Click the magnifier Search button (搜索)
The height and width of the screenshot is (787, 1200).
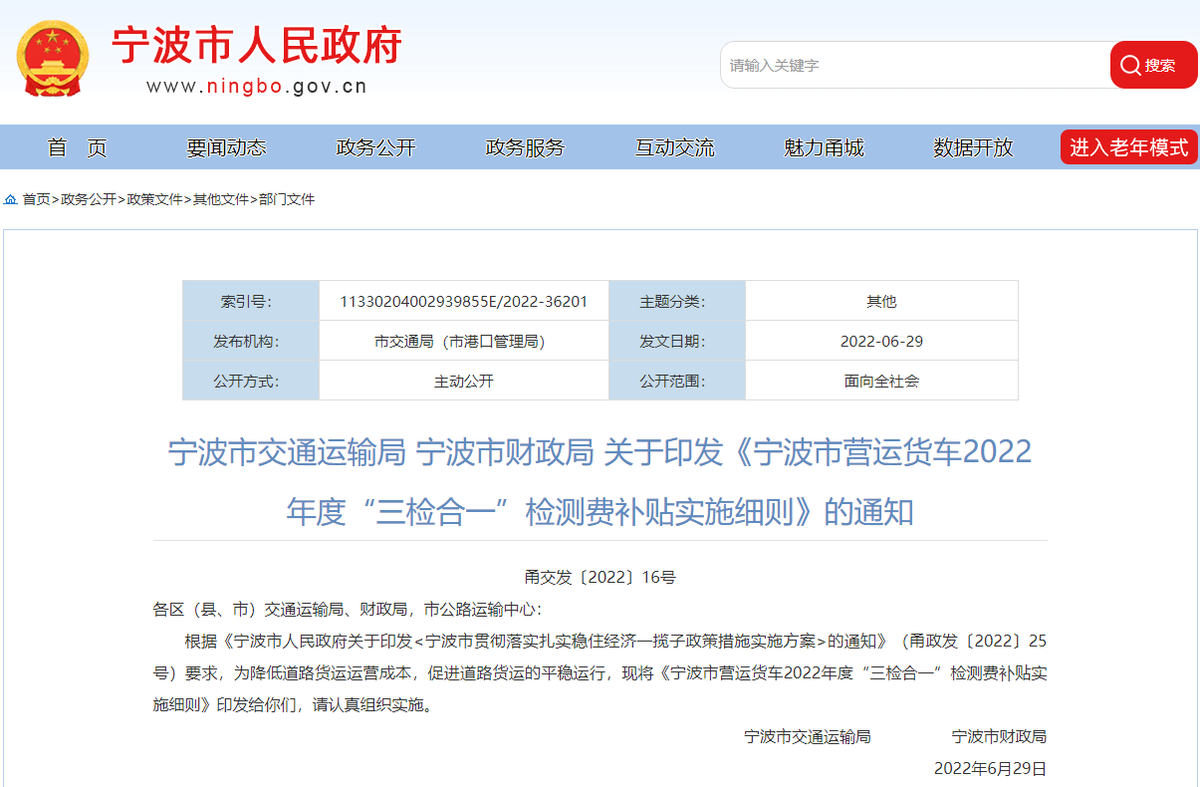pos(1153,65)
